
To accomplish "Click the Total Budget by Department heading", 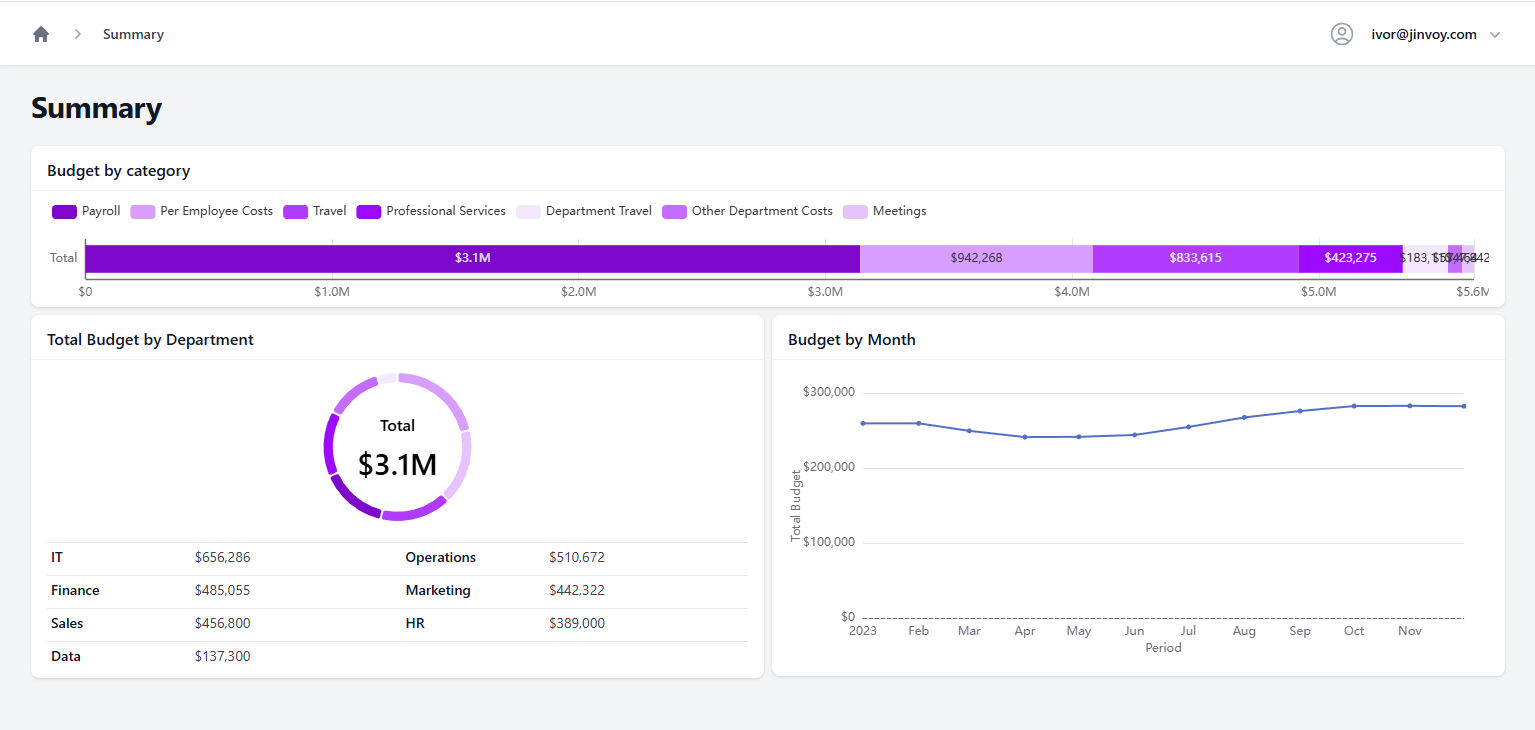I will (150, 340).
